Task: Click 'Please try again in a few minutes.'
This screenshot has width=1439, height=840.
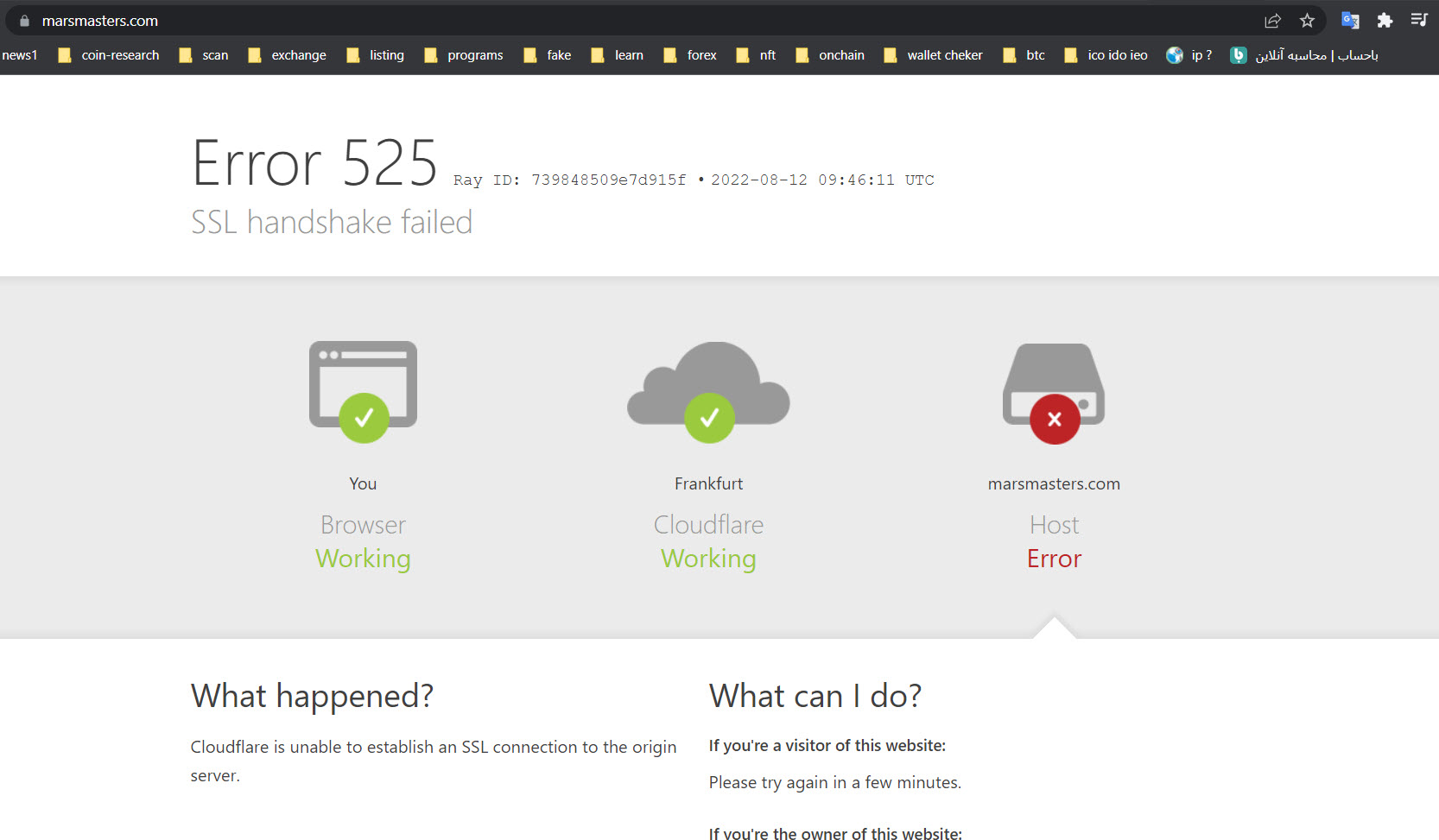Action: (x=835, y=782)
